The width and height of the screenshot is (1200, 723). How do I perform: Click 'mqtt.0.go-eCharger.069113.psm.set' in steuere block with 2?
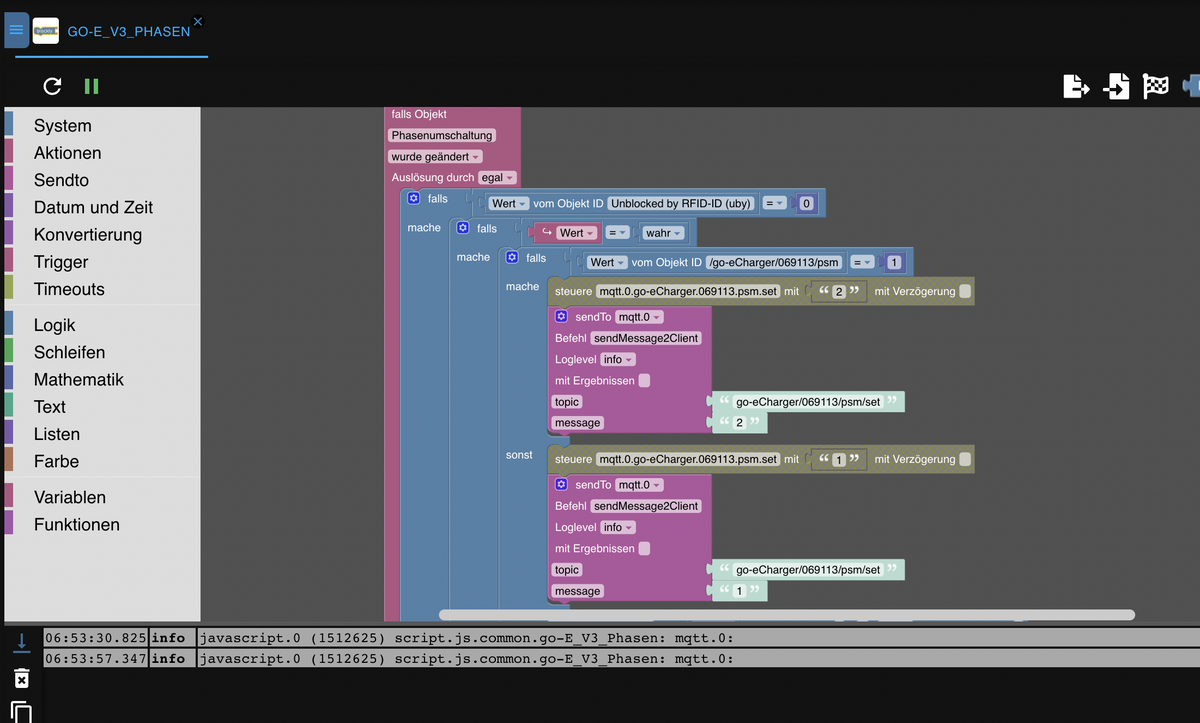(x=687, y=291)
